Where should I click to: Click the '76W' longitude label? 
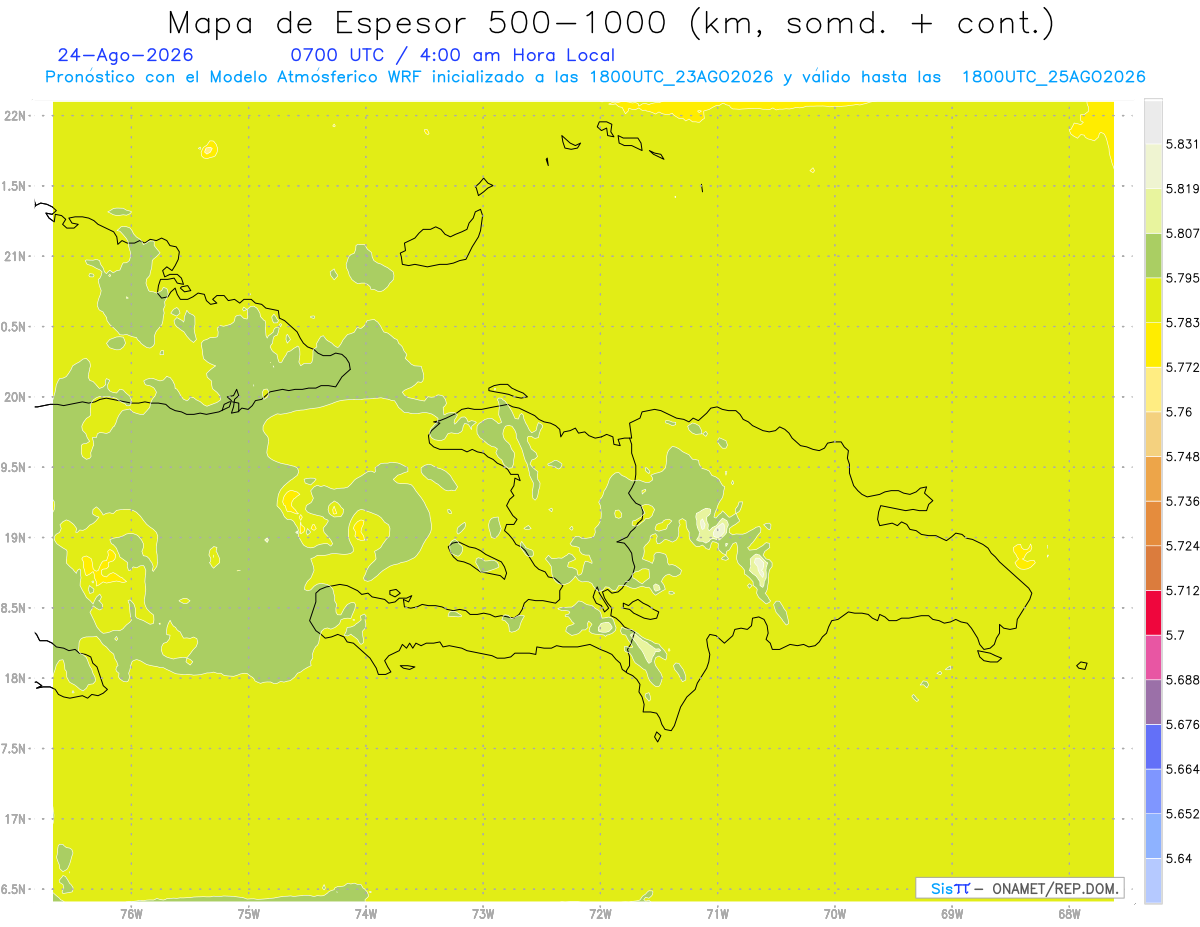point(131,914)
